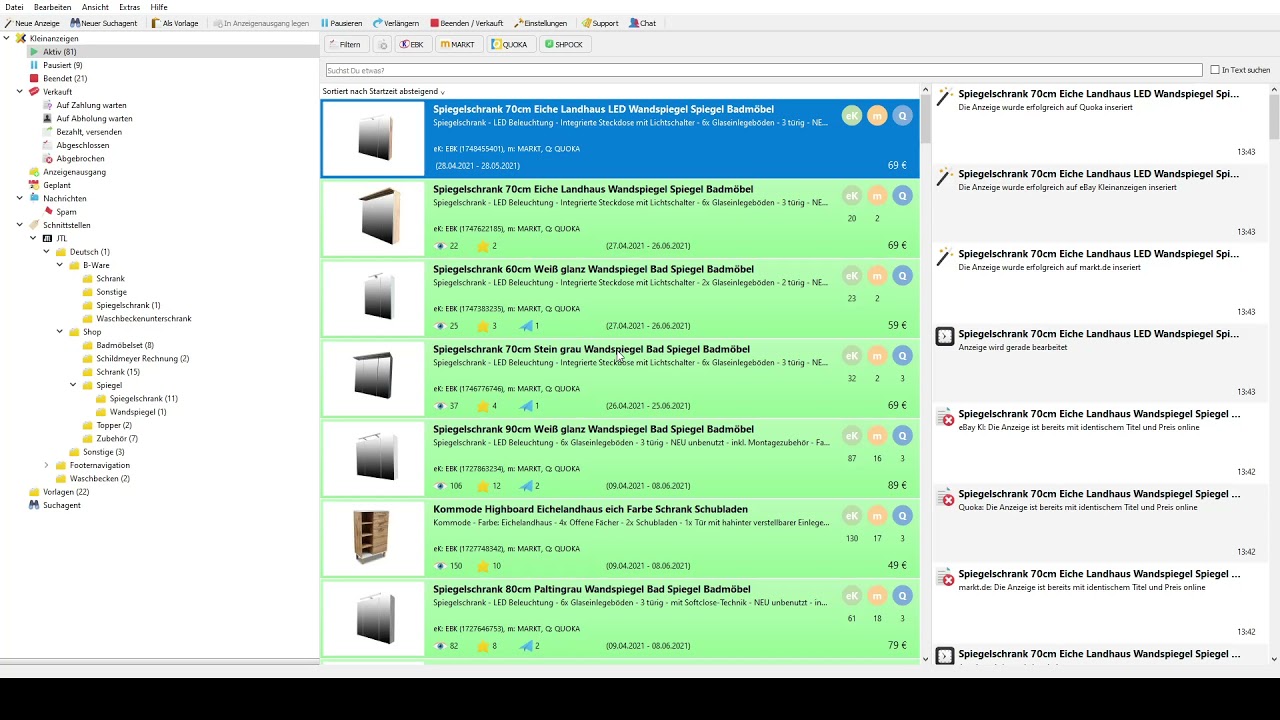Open the 'Sortiert nach Startzeit absteigend' sort dropdown
Screen dimensions: 1280x720
click(x=383, y=91)
